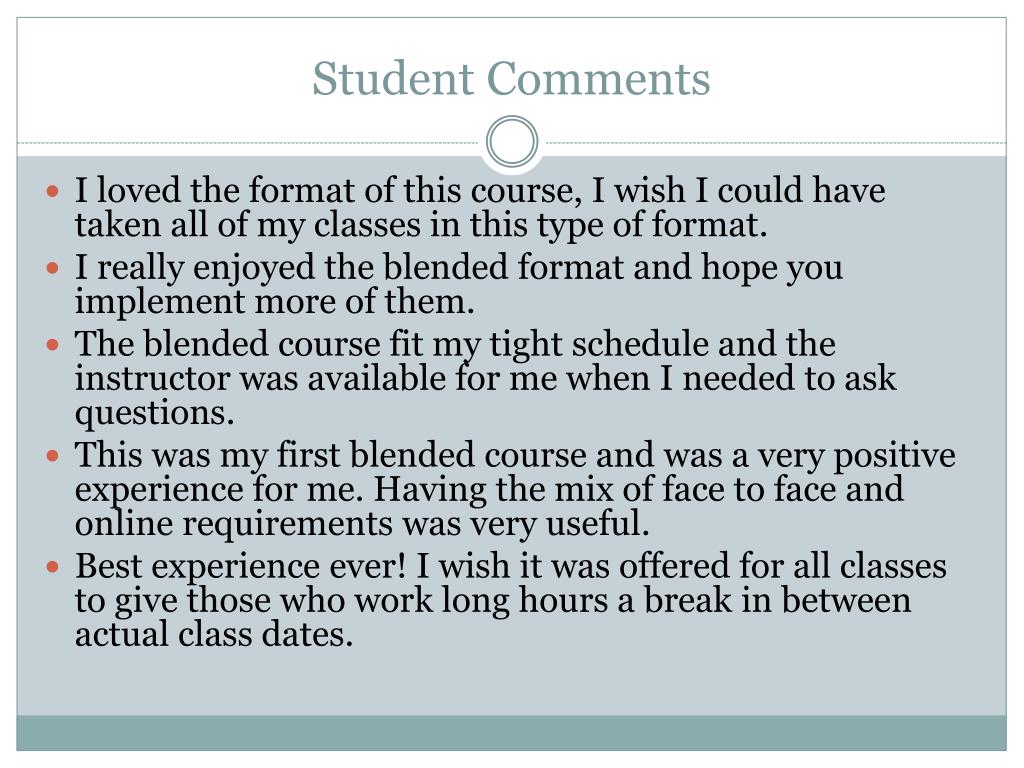Click the circle ornament below the title

[x=512, y=142]
